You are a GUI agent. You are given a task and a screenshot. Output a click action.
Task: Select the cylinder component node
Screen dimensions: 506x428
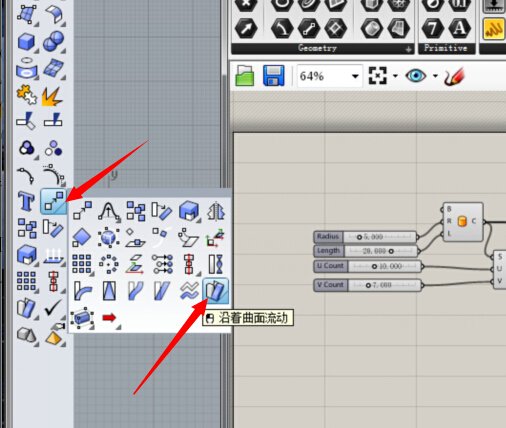tap(462, 221)
